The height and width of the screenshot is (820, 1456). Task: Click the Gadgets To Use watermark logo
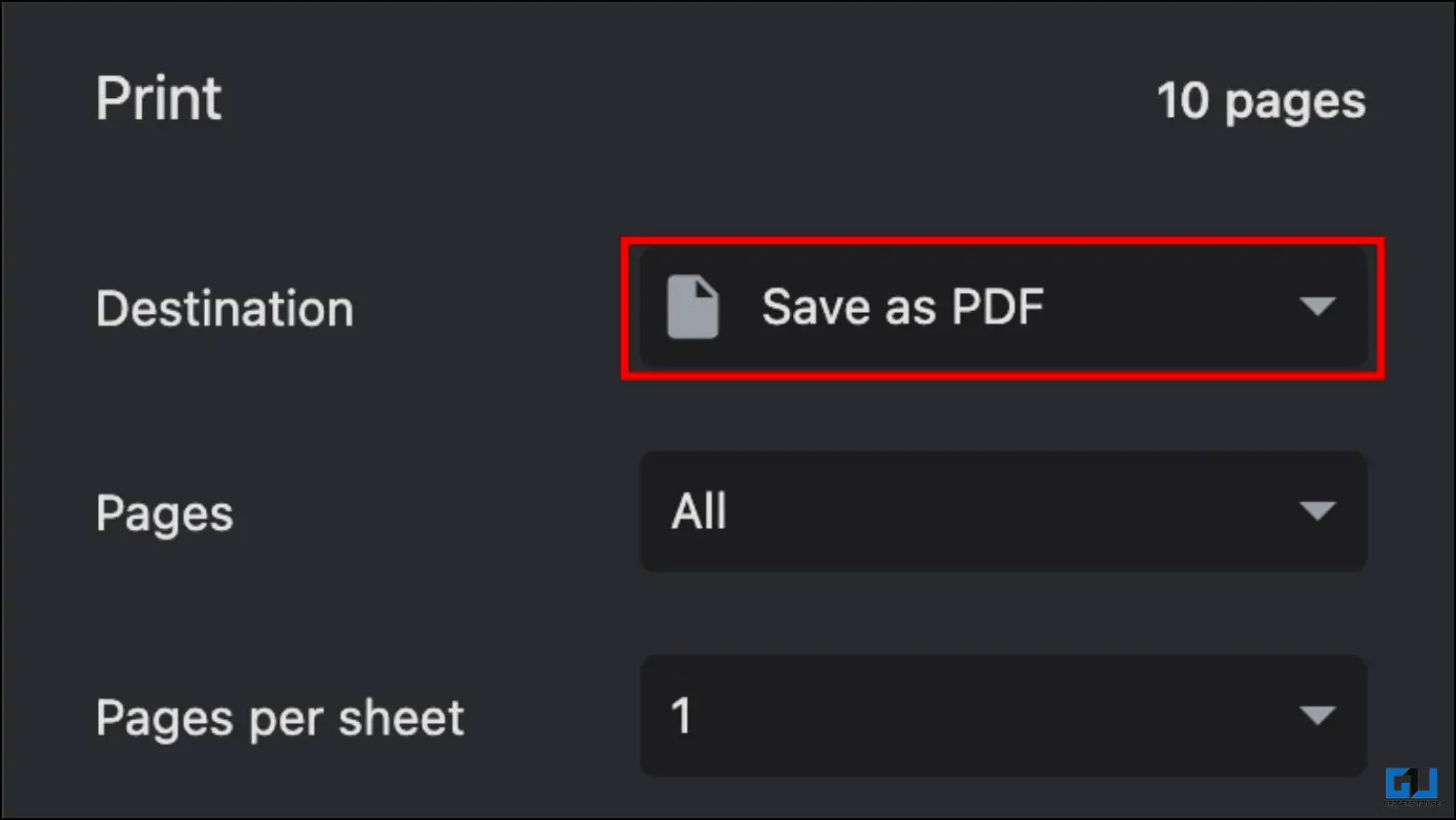coord(1412,786)
